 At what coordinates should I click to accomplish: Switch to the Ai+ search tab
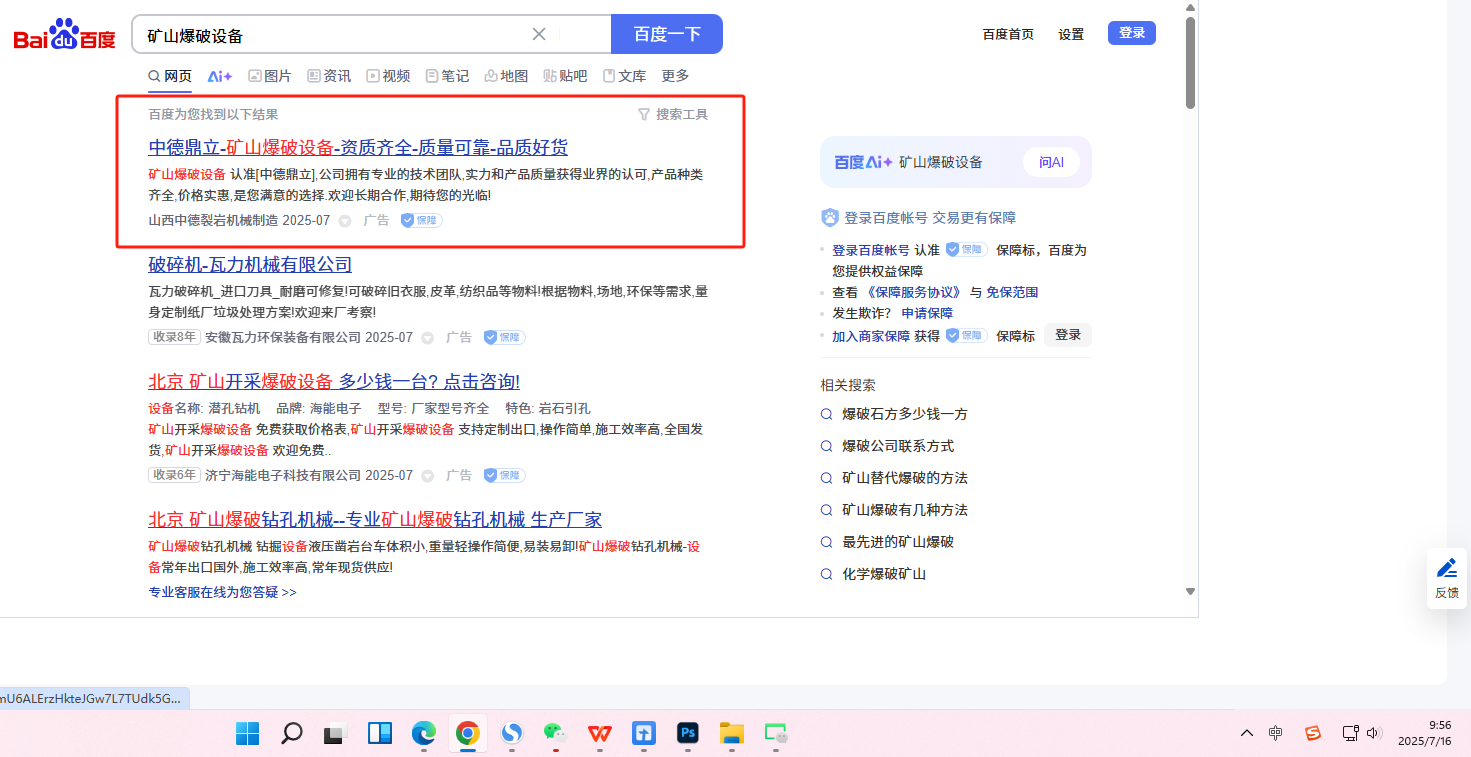point(220,76)
